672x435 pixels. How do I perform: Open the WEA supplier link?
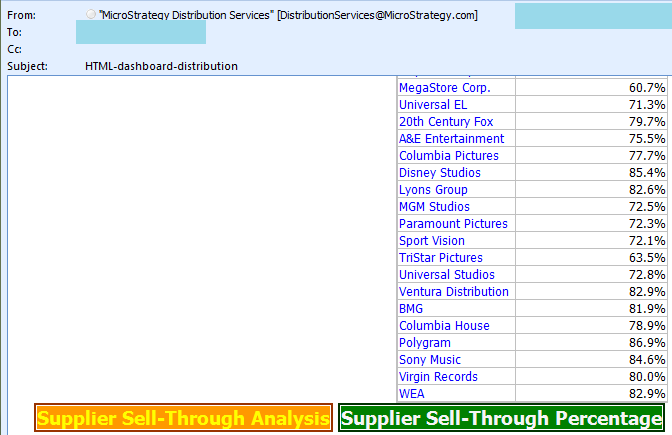coord(411,394)
